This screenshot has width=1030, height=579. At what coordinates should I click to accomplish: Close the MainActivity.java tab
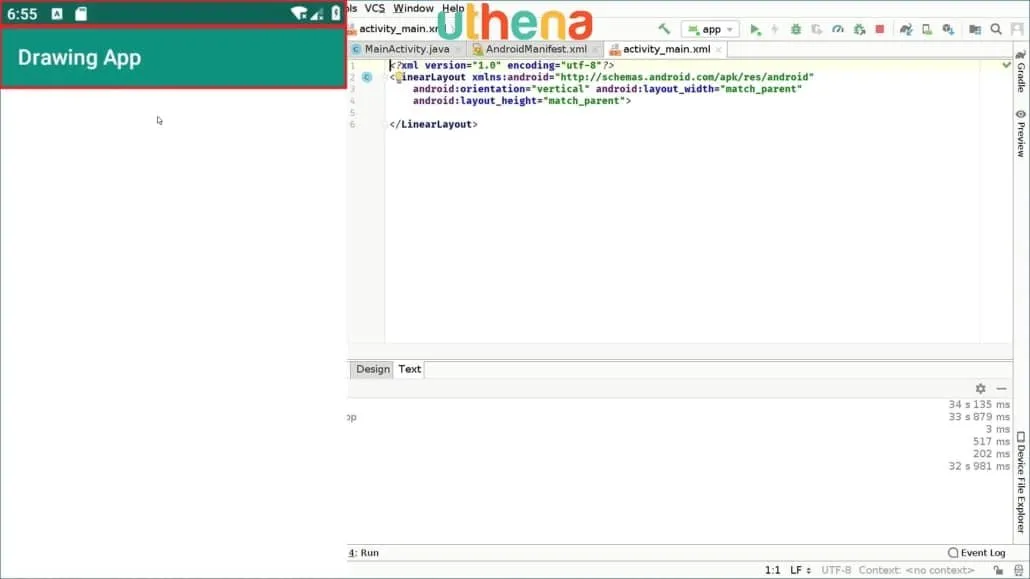(x=458, y=50)
